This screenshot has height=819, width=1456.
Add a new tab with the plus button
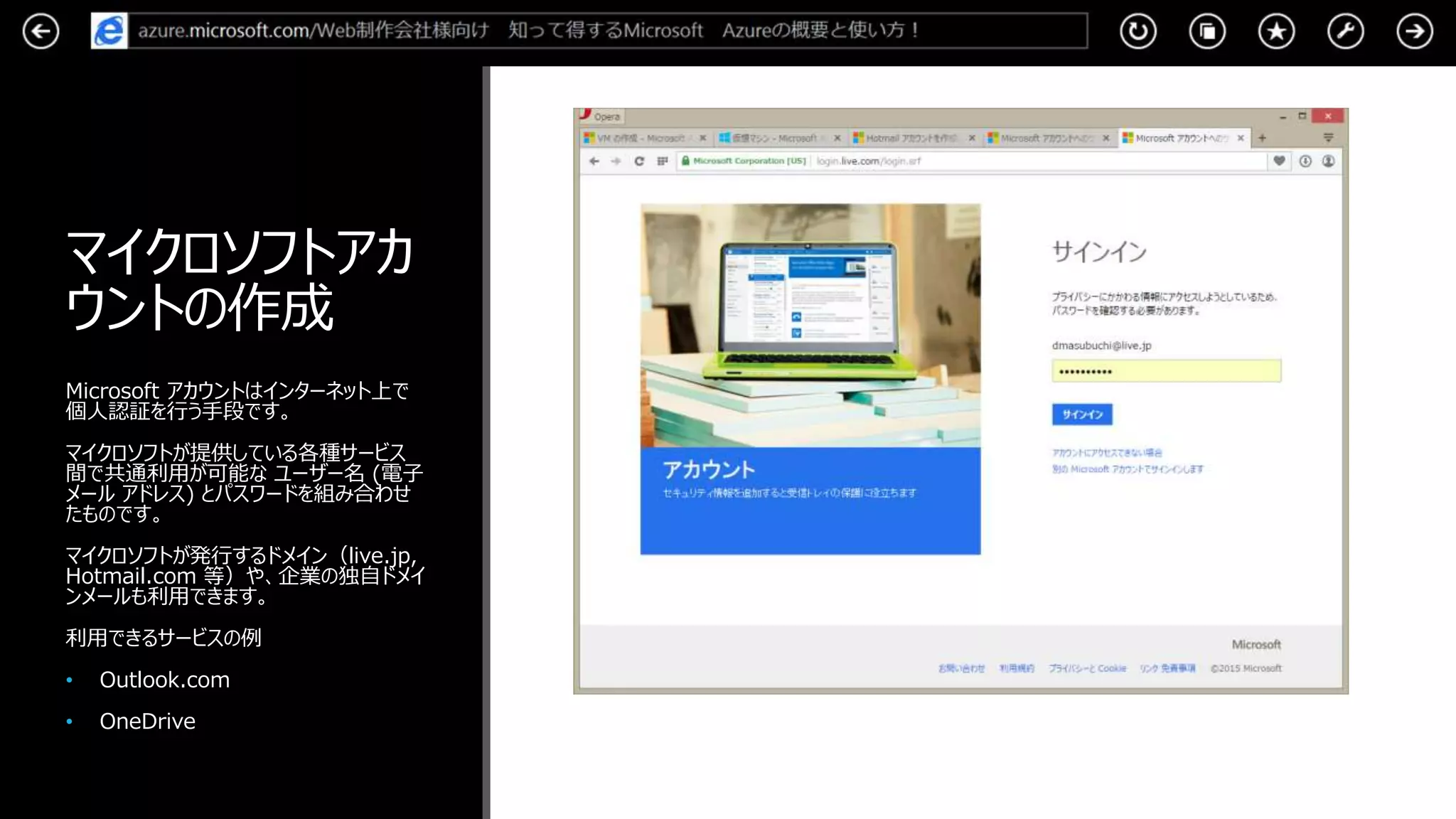point(1262,138)
